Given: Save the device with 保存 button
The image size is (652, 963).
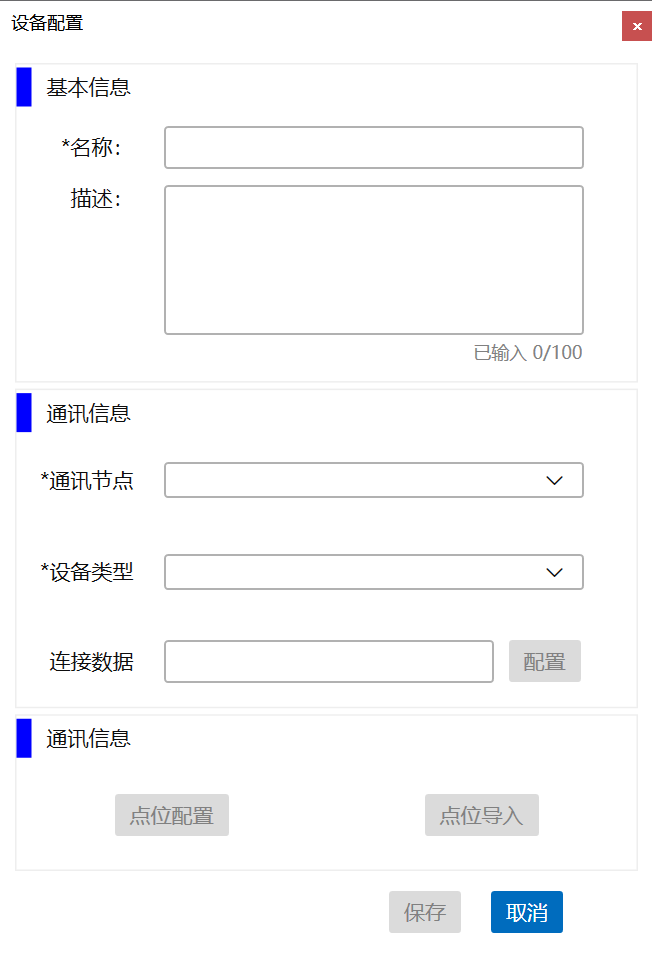Looking at the screenshot, I should (x=425, y=912).
